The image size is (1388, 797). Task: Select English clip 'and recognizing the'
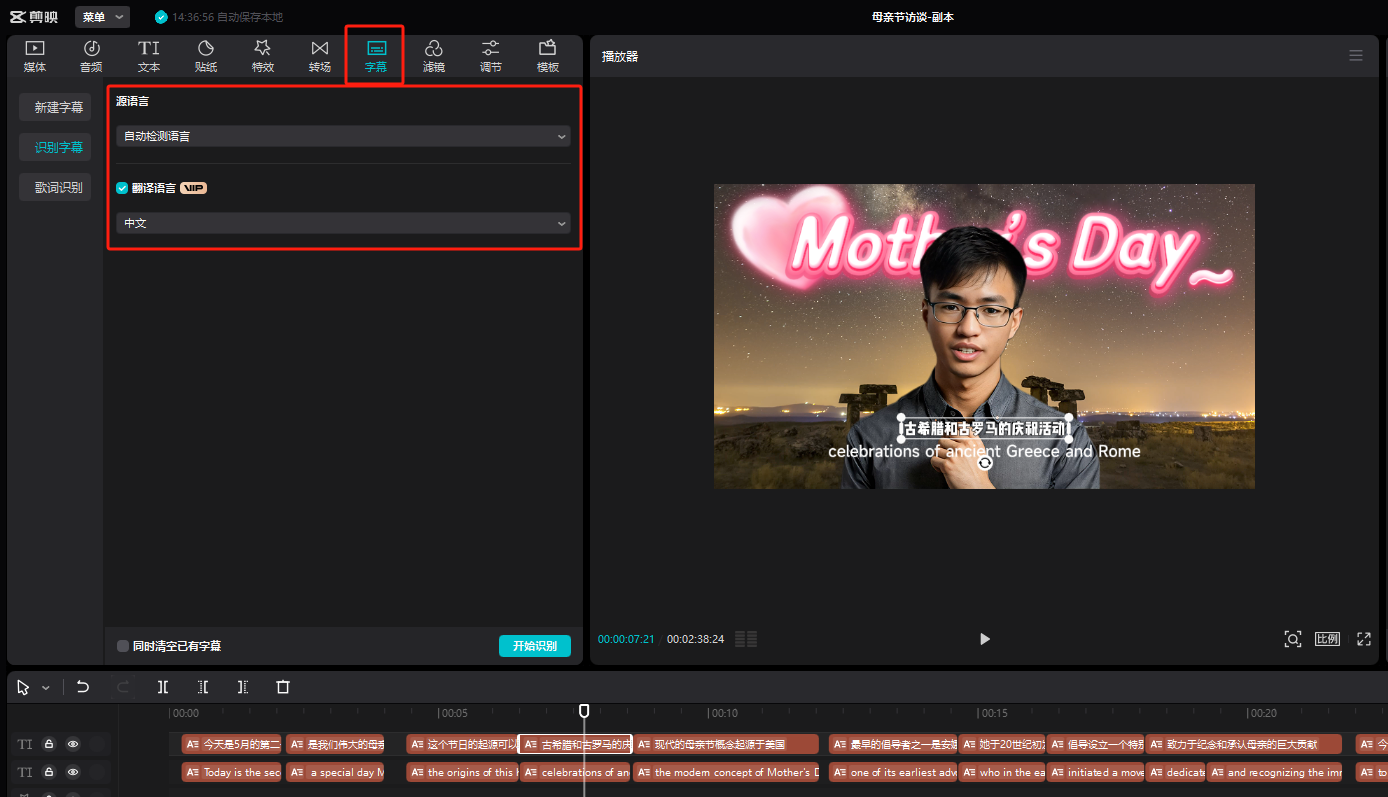(1274, 772)
